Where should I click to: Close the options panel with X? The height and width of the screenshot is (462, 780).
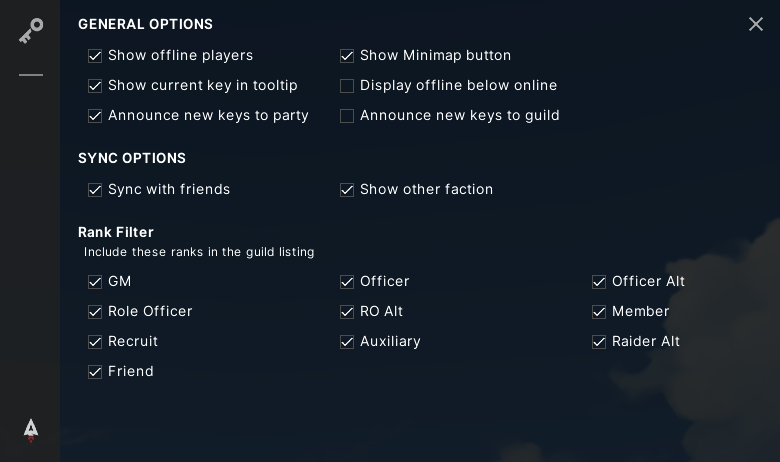(x=756, y=24)
